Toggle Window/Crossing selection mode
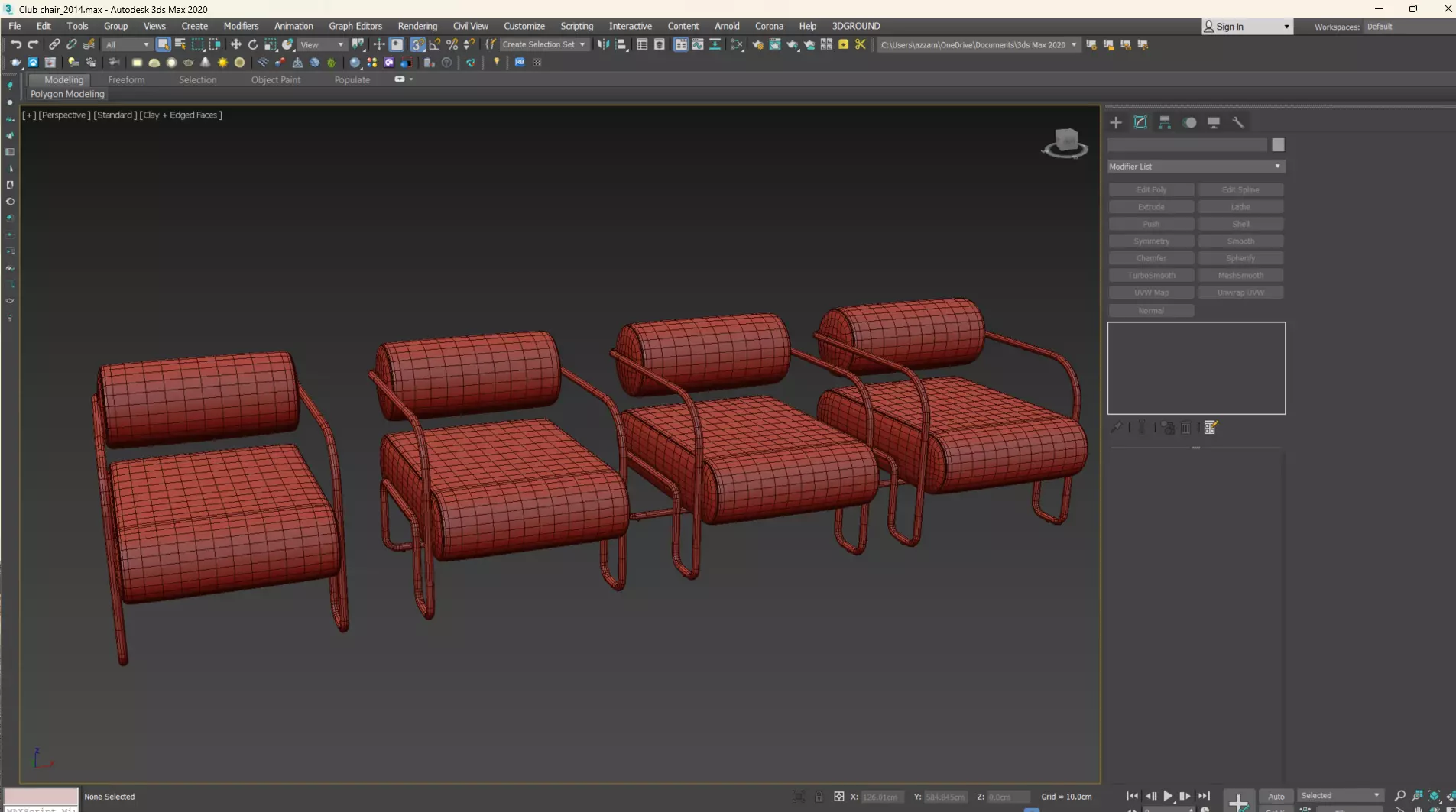 pos(215,44)
